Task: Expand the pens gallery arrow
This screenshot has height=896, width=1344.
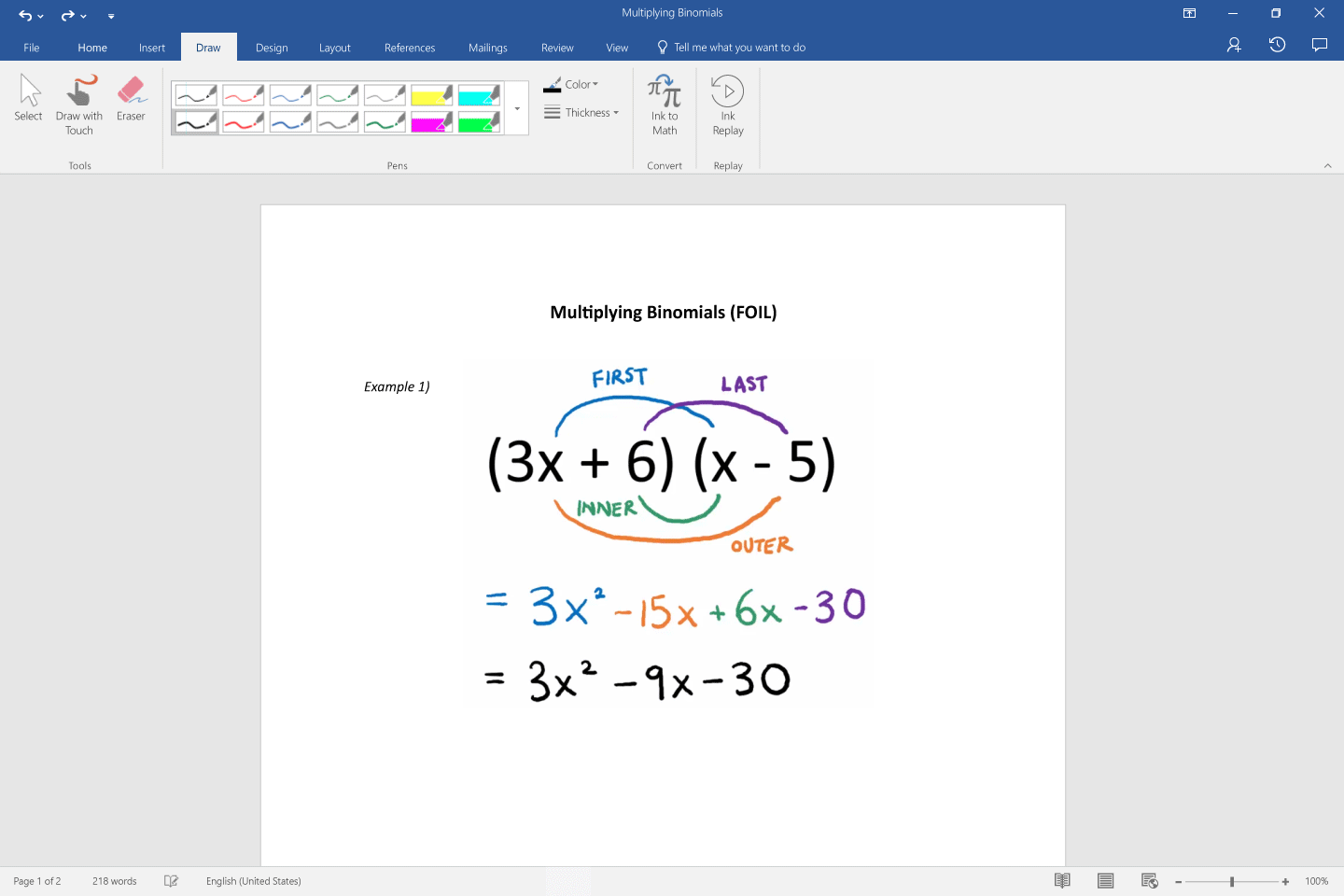Action: (516, 108)
